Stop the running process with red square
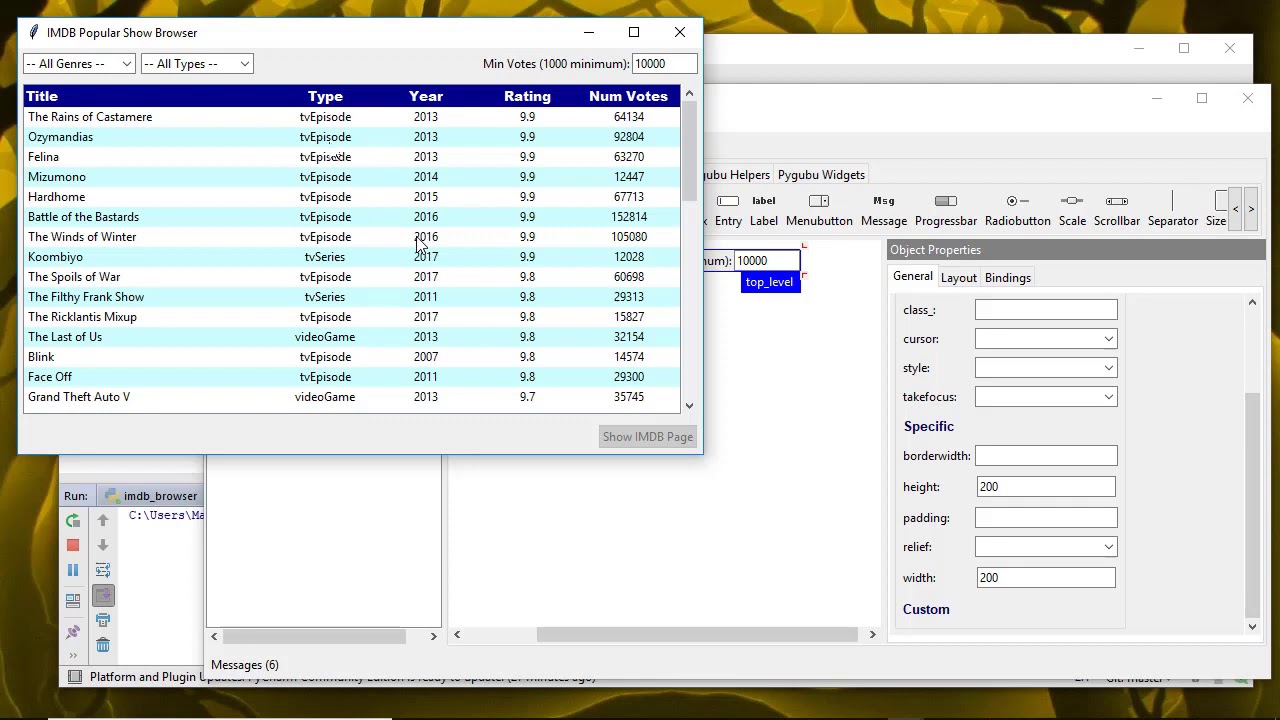1280x720 pixels. (x=73, y=545)
